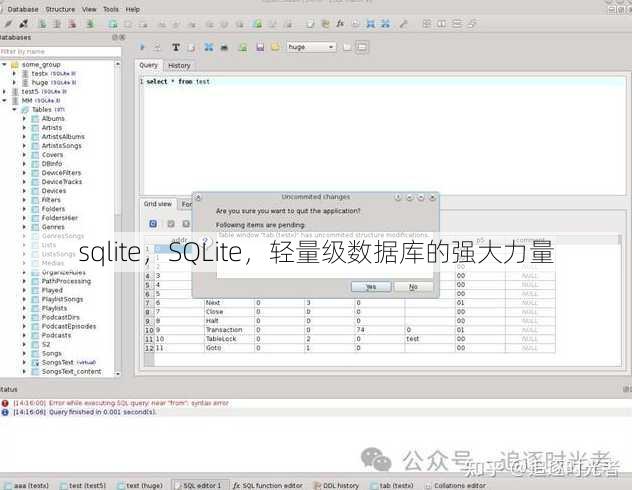Click Yes in Uncommitted changes dialog
632x490 pixels.
tap(371, 287)
